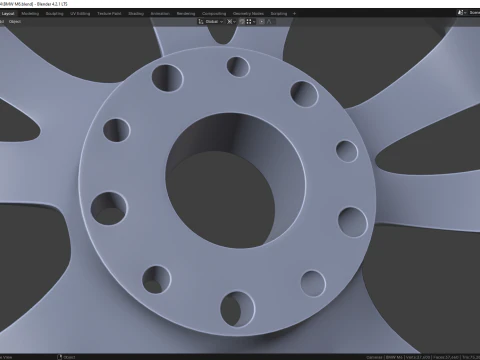
Task: Open the Object menu in viewport header
Action: click(x=15, y=22)
